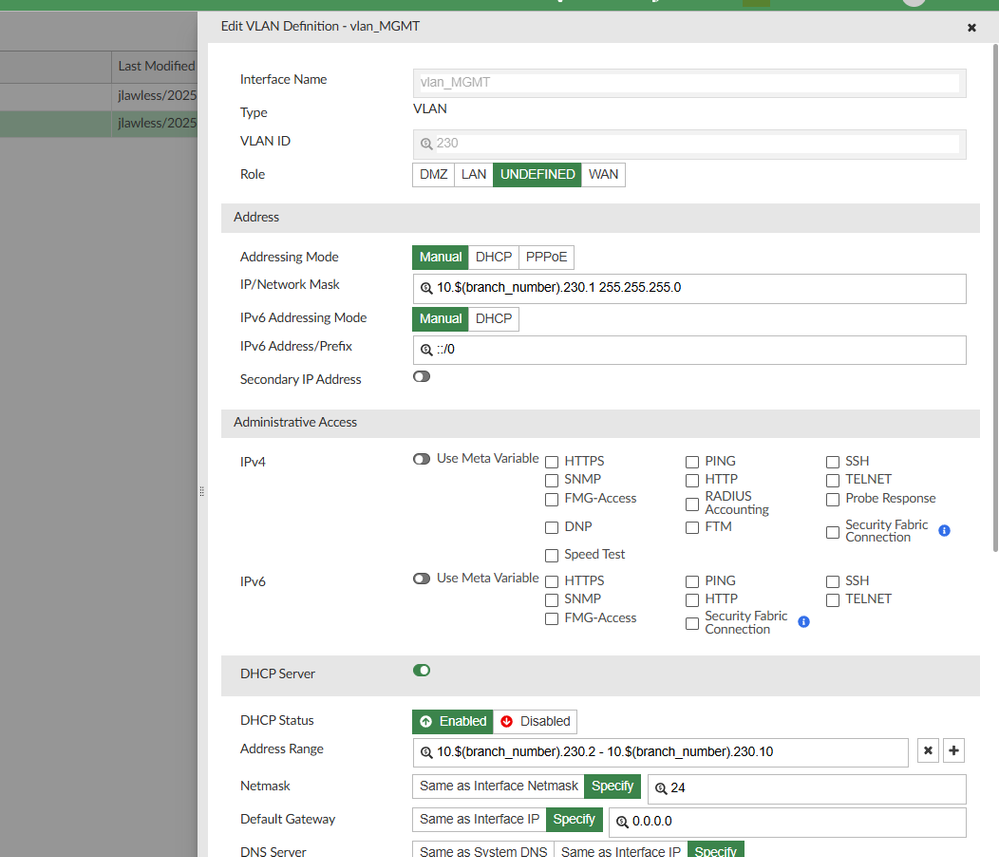Choose Same as System DNS

click(x=483, y=850)
